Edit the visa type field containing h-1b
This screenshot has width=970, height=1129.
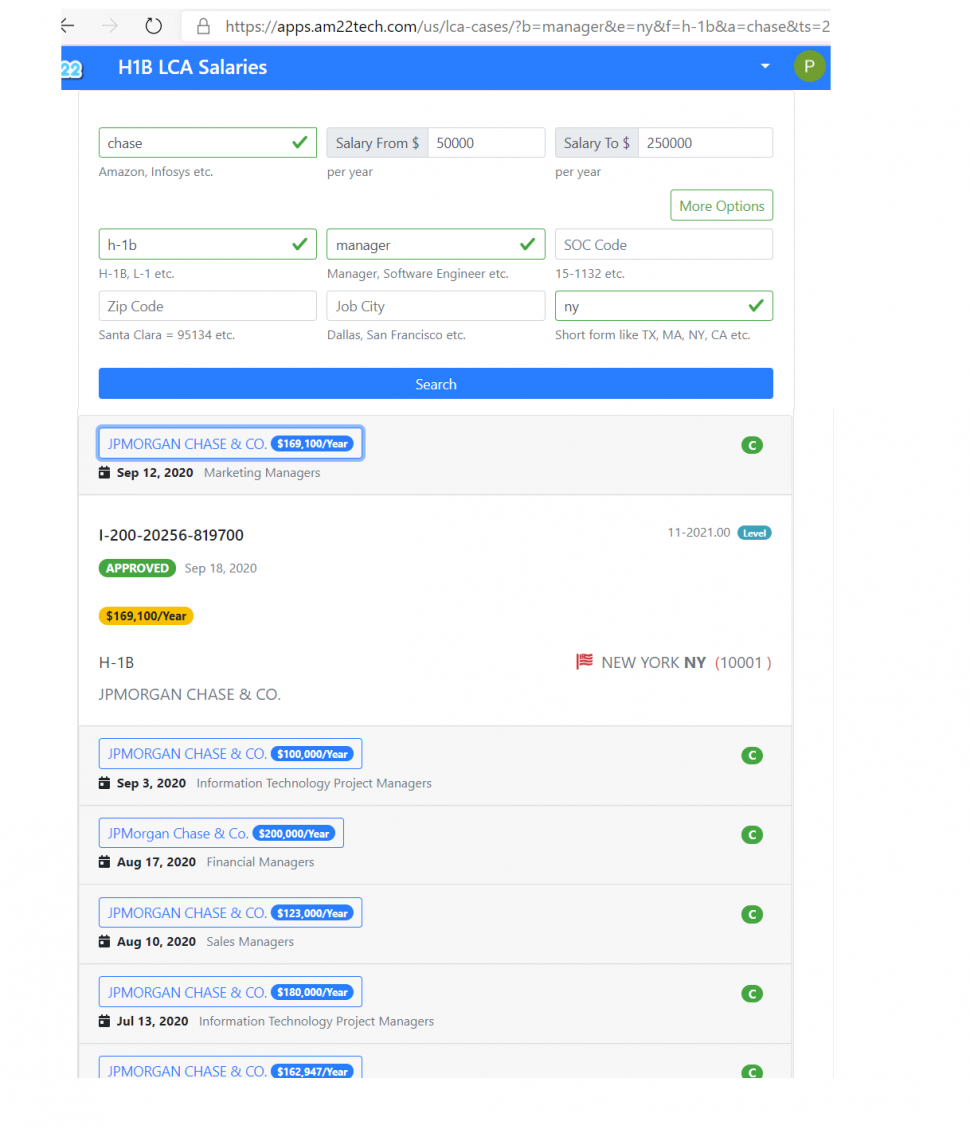click(207, 245)
